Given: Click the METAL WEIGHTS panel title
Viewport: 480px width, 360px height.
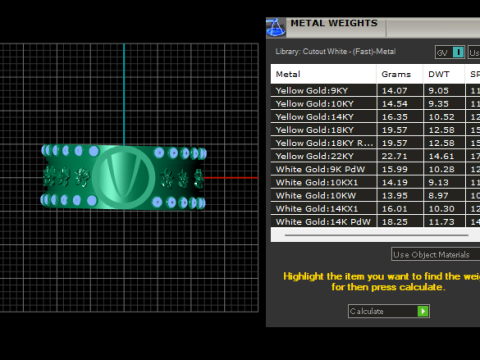Looking at the screenshot, I should (x=334, y=23).
